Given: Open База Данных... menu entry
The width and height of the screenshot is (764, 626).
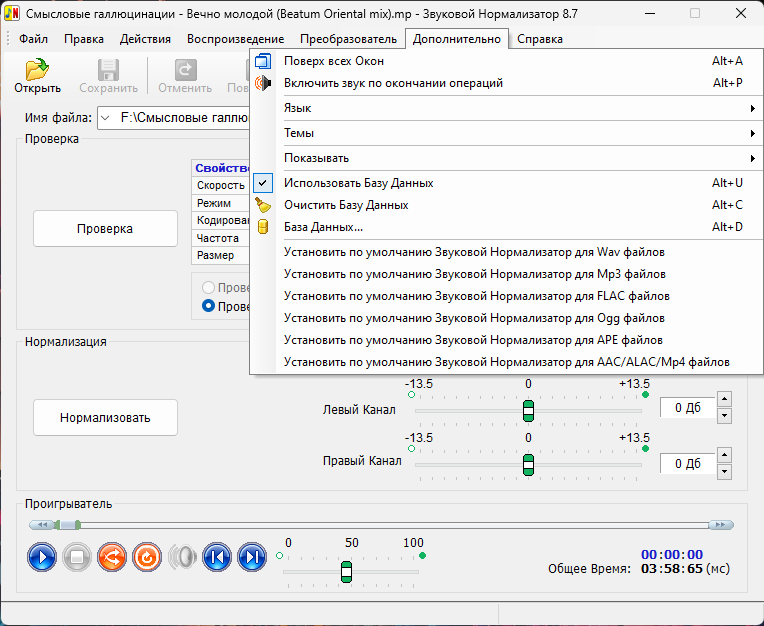Looking at the screenshot, I should pyautogui.click(x=507, y=227).
